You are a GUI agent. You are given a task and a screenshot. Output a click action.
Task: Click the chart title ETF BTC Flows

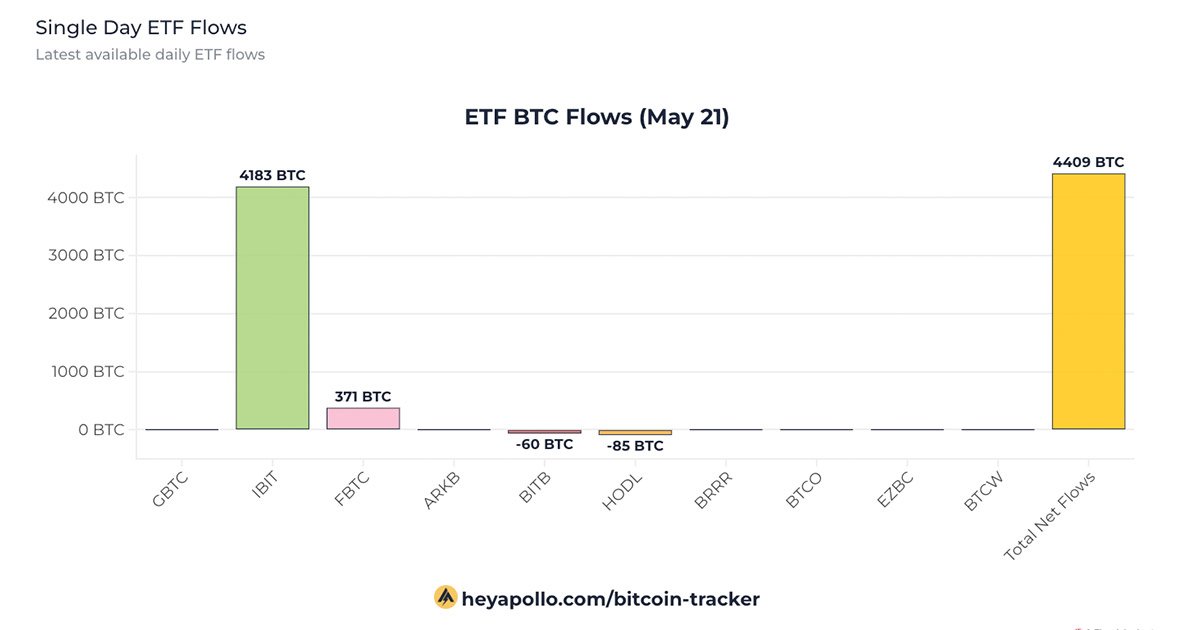coord(597,117)
